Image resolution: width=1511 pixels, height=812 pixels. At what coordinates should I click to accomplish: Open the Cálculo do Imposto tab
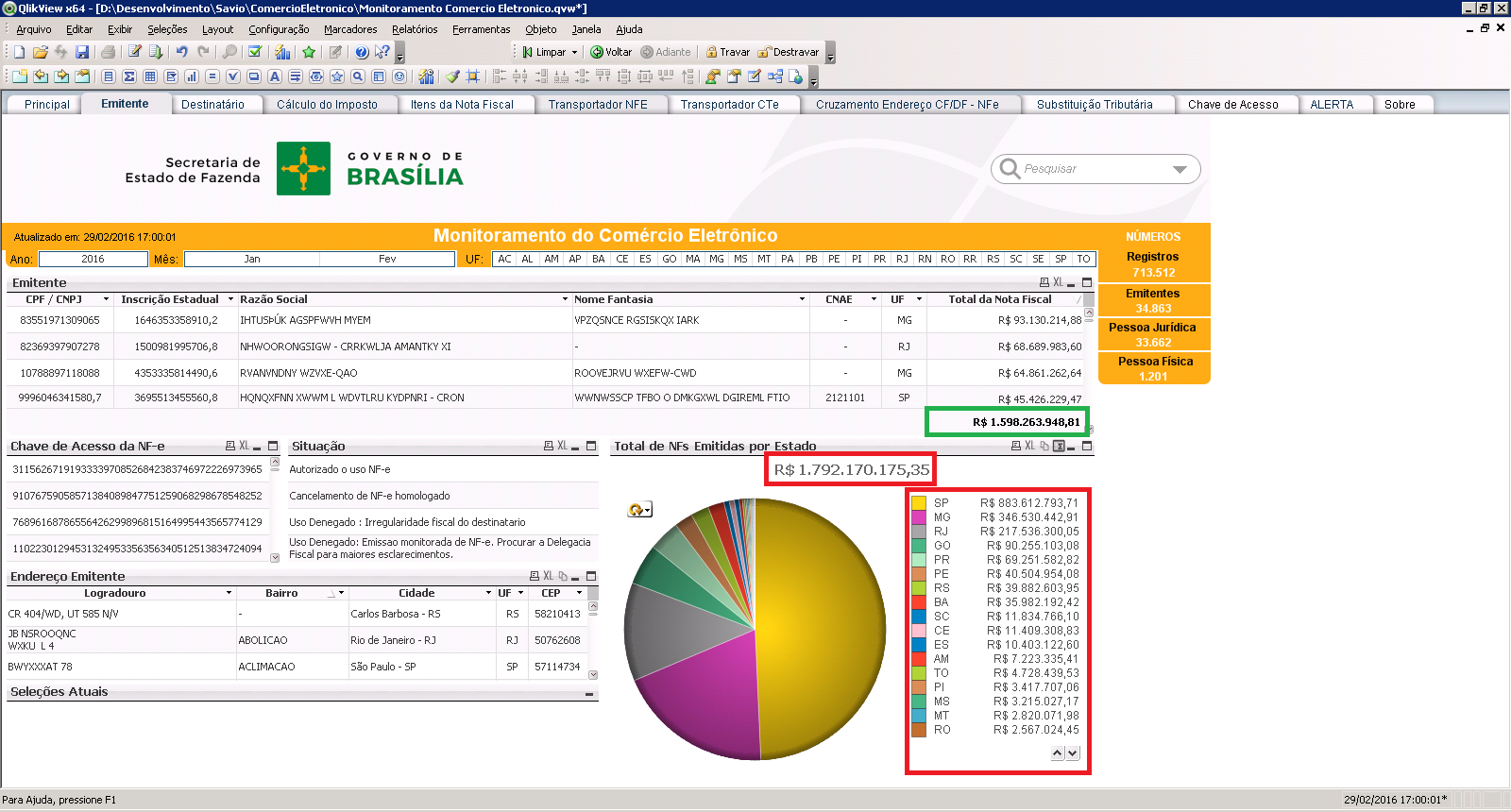point(327,105)
